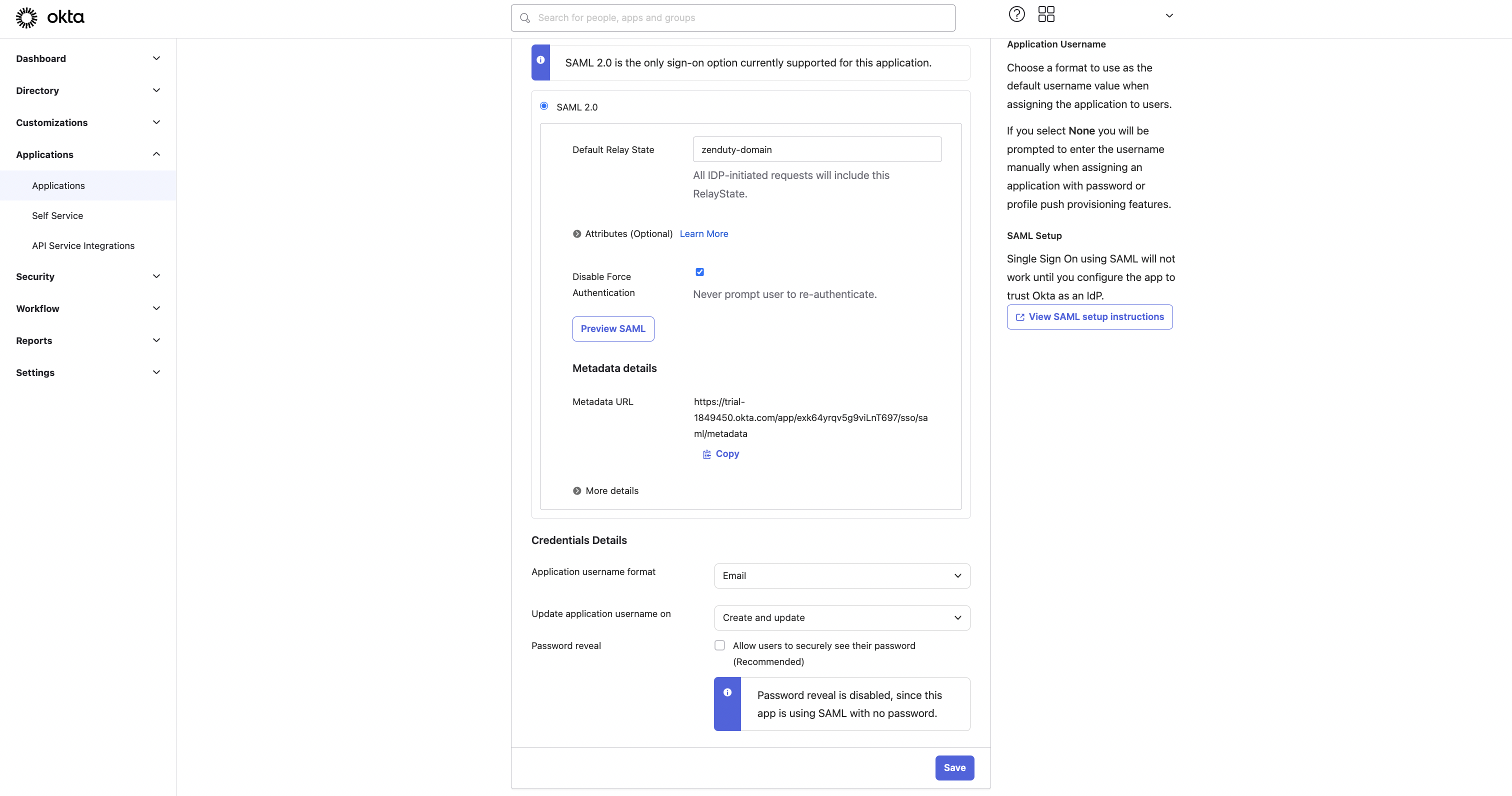
Task: Open the help question mark icon
Action: click(1016, 14)
